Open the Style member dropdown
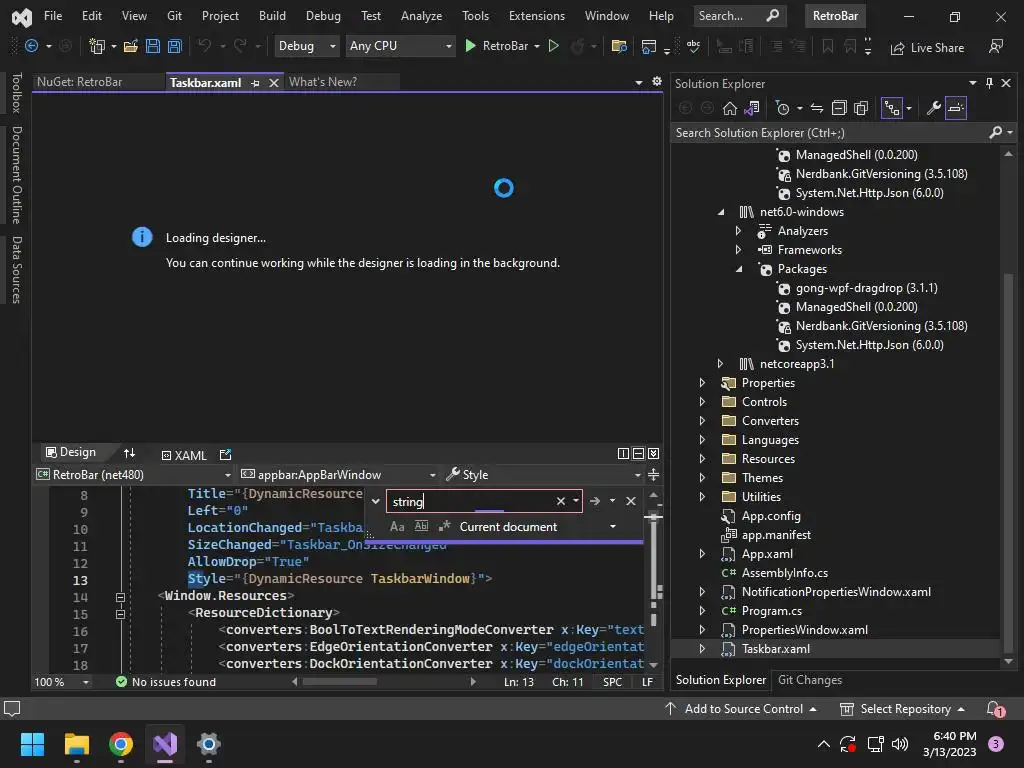 543,475
